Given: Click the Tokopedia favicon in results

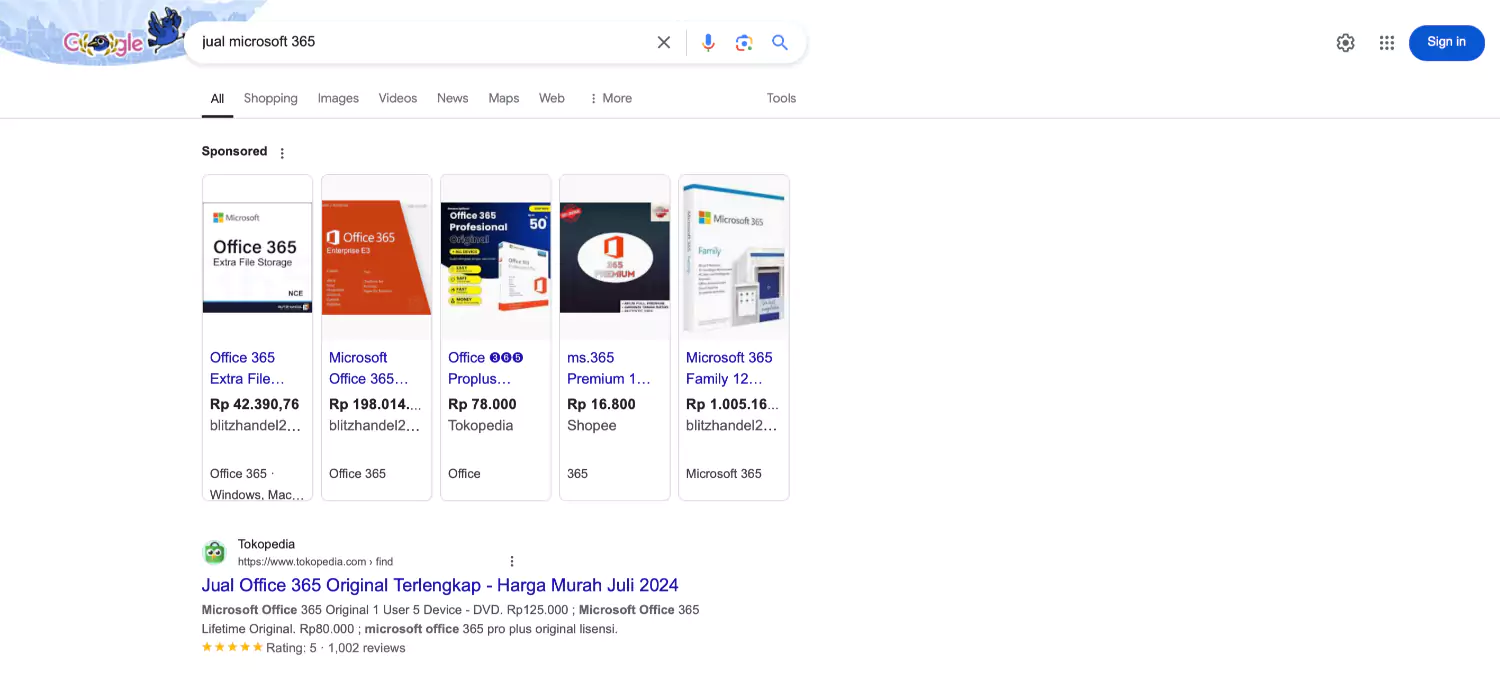Looking at the screenshot, I should (215, 552).
